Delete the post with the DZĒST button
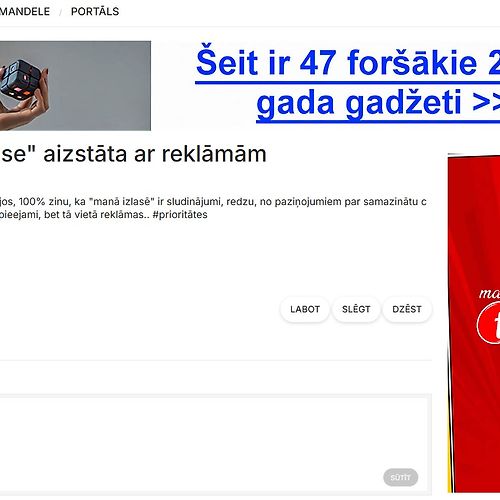Viewport: 500px width, 500px height. coord(407,309)
